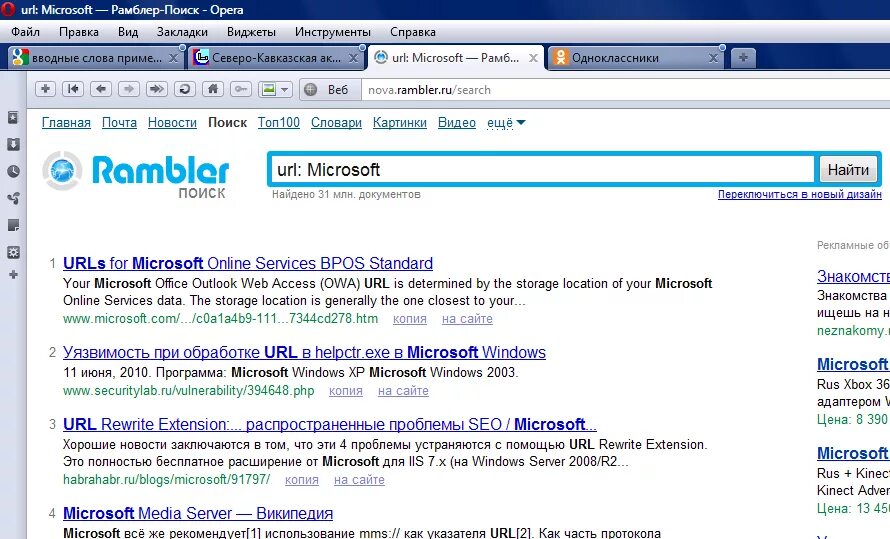Click the Forward arrow button
Image resolution: width=890 pixels, height=539 pixels.
tap(129, 89)
